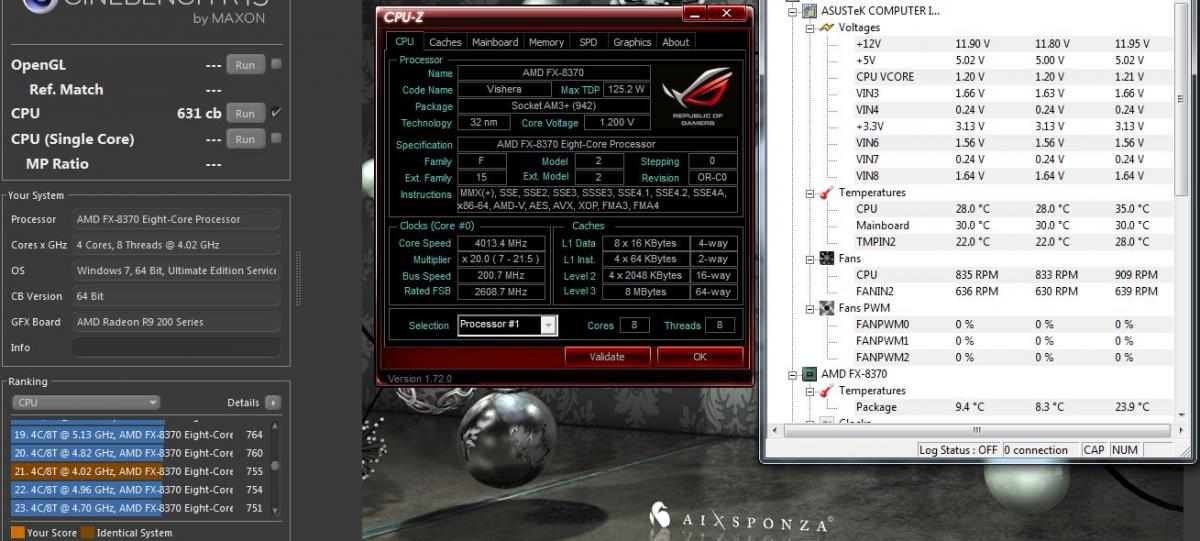The width and height of the screenshot is (1200, 541).
Task: Collapse the Fans tree node
Action: click(x=810, y=258)
